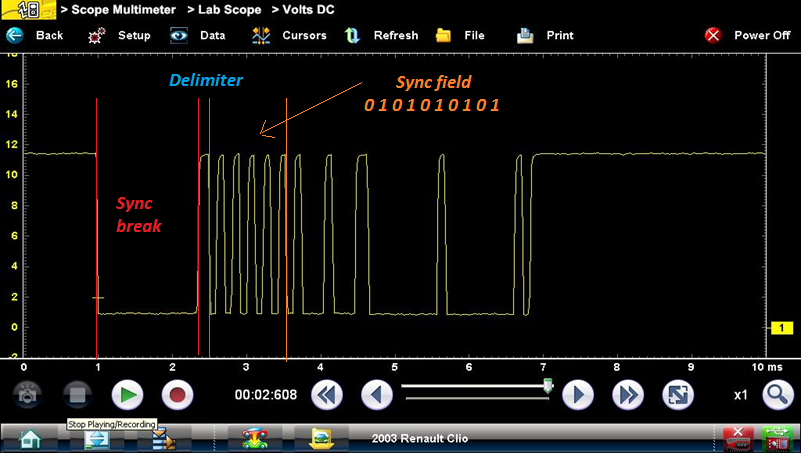Viewport: 801px width, 453px height.
Task: Step forward one frame with right arrow
Action: 578,394
